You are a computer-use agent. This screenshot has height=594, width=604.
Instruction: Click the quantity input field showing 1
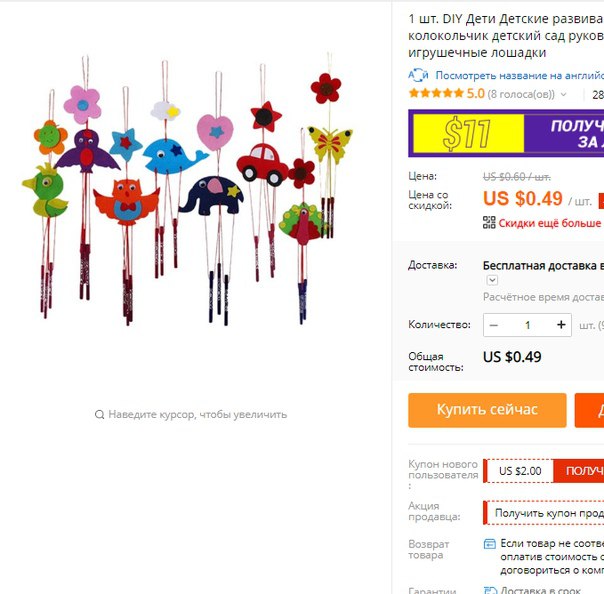click(x=527, y=325)
